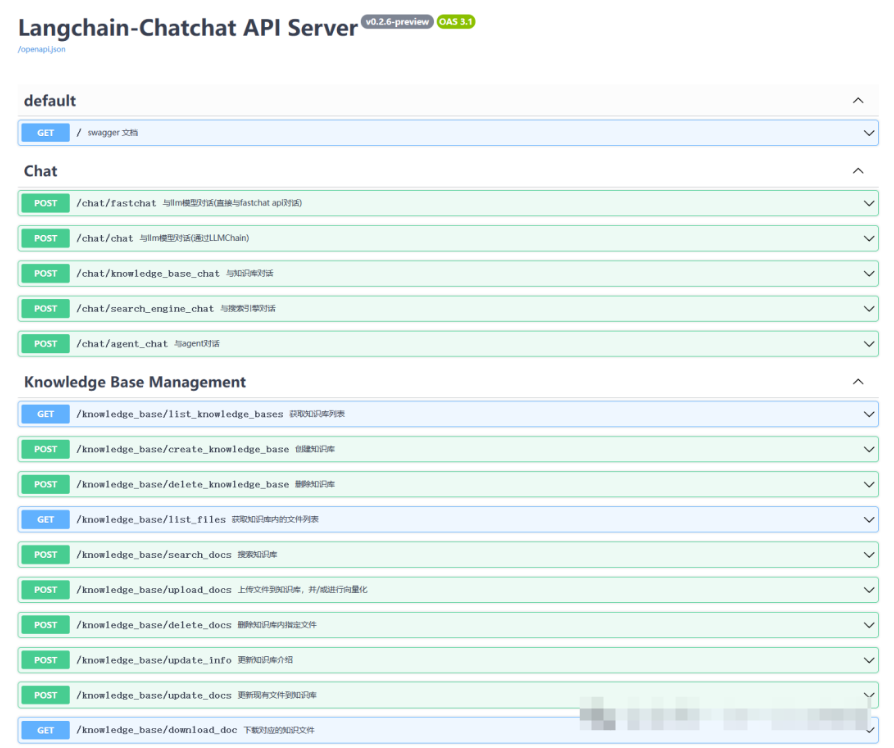Image resolution: width=894 pixels, height=748 pixels.
Task: Collapse Knowledge Base Management section chevron
Action: [858, 381]
